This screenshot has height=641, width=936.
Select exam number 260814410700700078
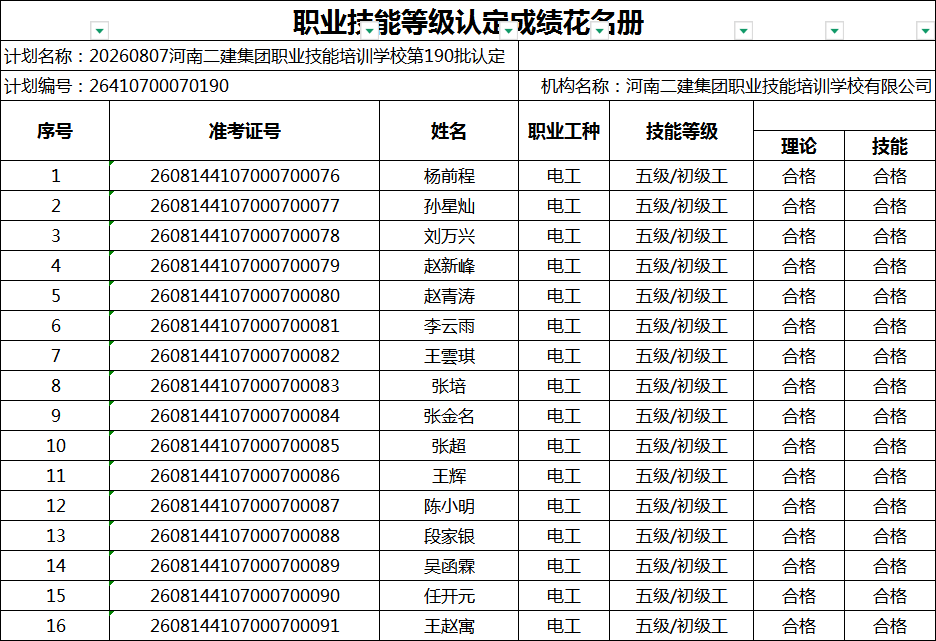(x=245, y=236)
